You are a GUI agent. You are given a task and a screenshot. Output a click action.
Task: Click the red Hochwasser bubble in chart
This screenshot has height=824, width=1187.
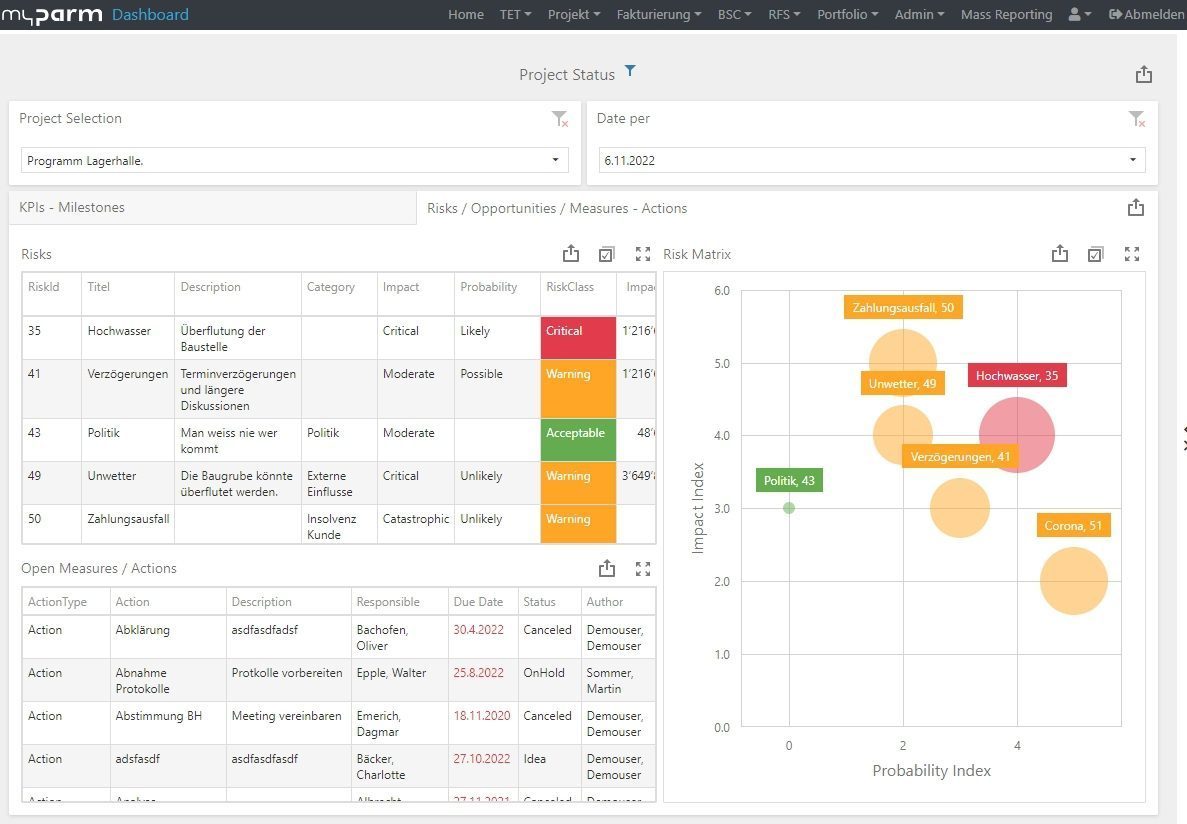coord(1017,435)
